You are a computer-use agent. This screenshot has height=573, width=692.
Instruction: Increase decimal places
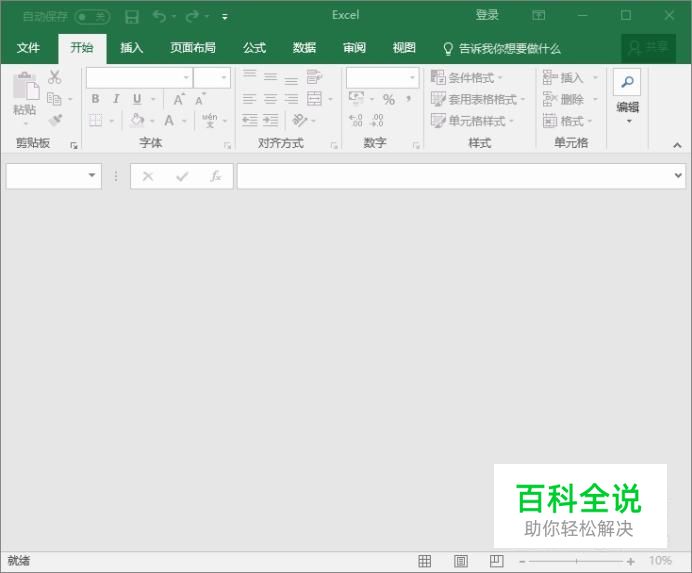(x=355, y=120)
